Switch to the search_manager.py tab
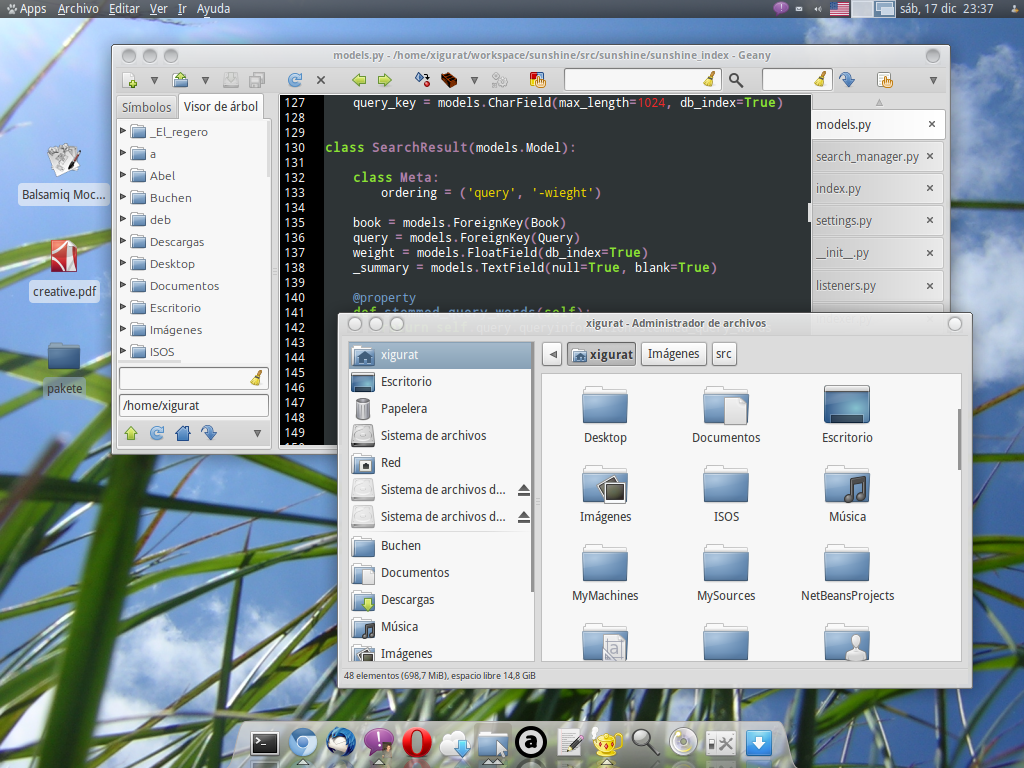Image resolution: width=1024 pixels, height=768 pixels. [867, 156]
